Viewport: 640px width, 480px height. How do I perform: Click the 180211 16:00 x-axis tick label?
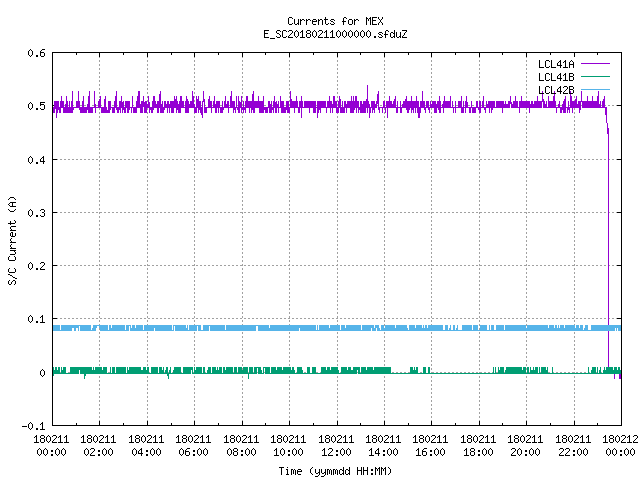tap(431, 446)
